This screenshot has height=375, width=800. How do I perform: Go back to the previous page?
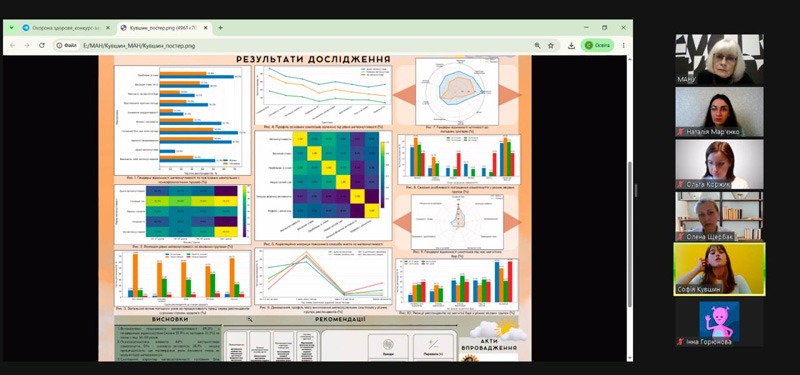point(13,45)
